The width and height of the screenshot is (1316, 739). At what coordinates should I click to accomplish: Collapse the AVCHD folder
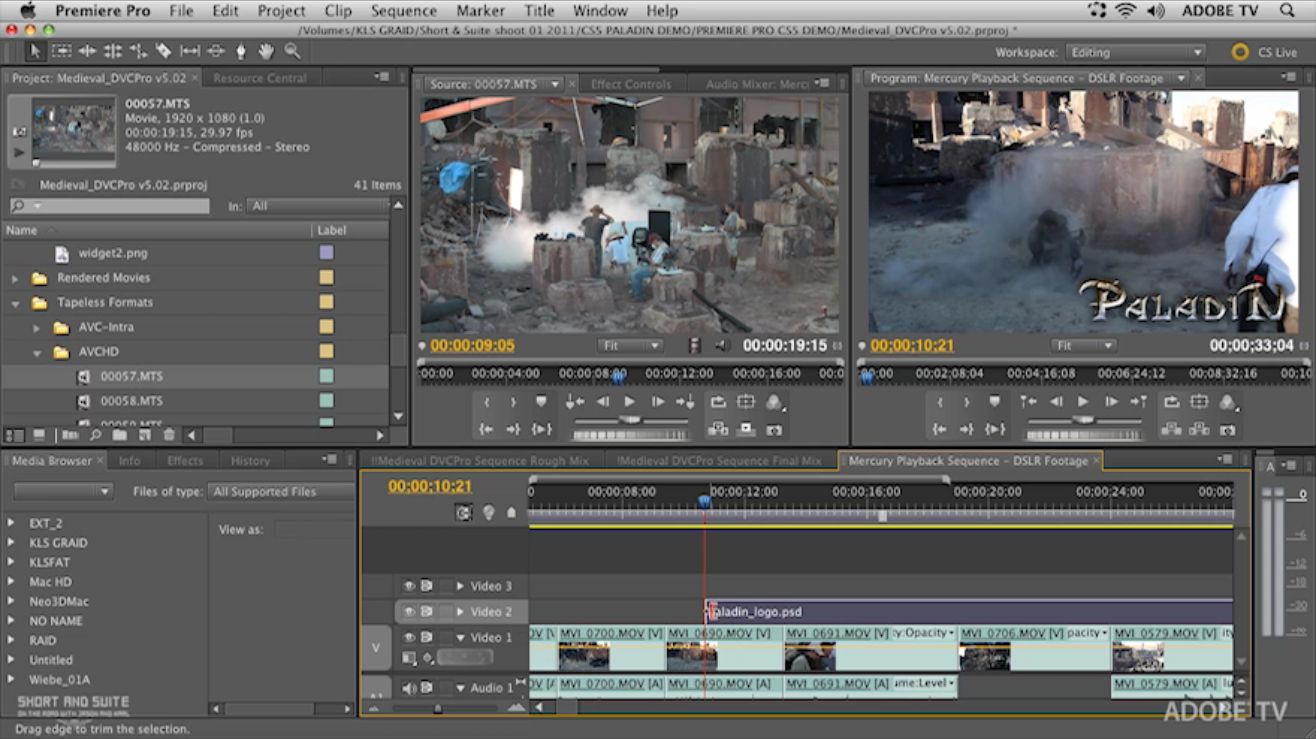click(x=37, y=352)
